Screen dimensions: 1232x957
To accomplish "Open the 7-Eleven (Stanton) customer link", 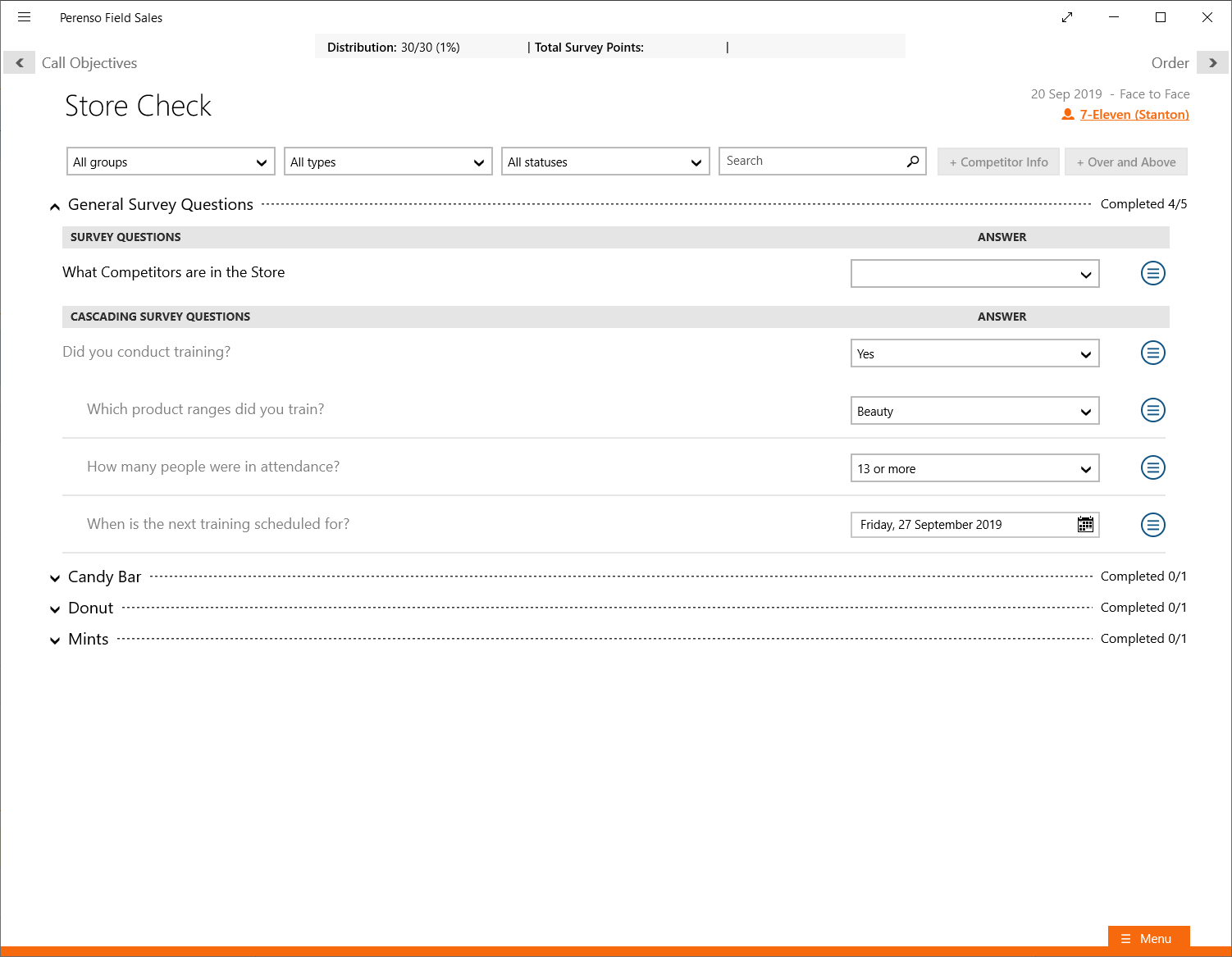I will (1134, 115).
